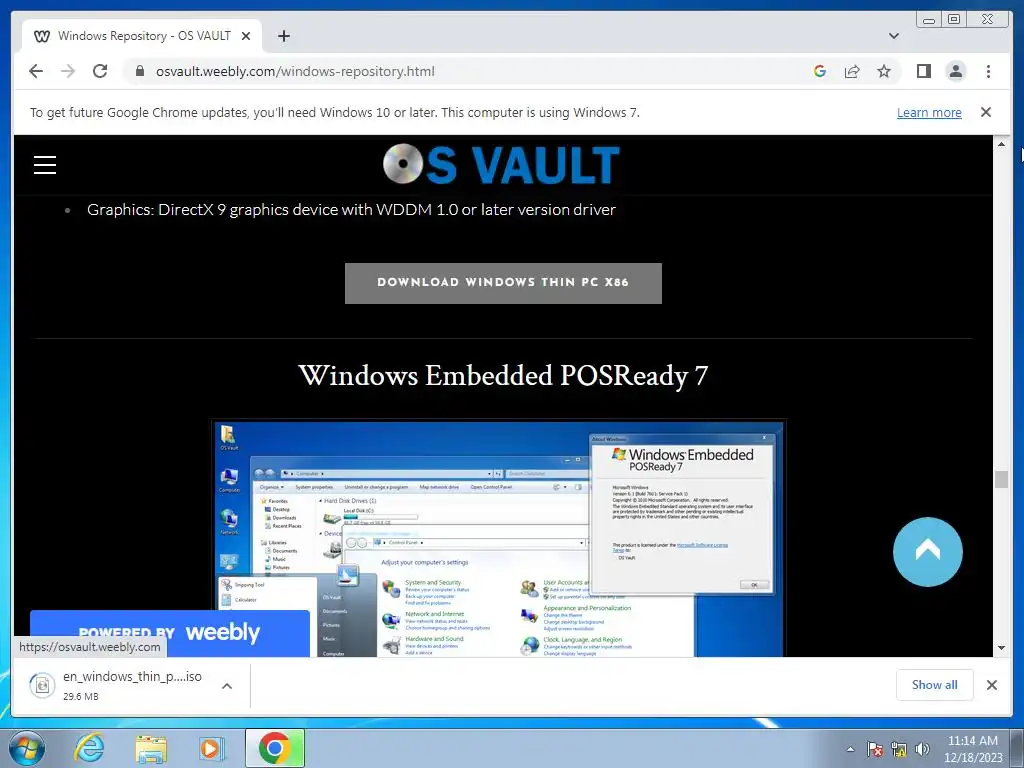Screen dimensions: 1024x768
Task: Click the forward navigation arrow
Action: tap(68, 71)
